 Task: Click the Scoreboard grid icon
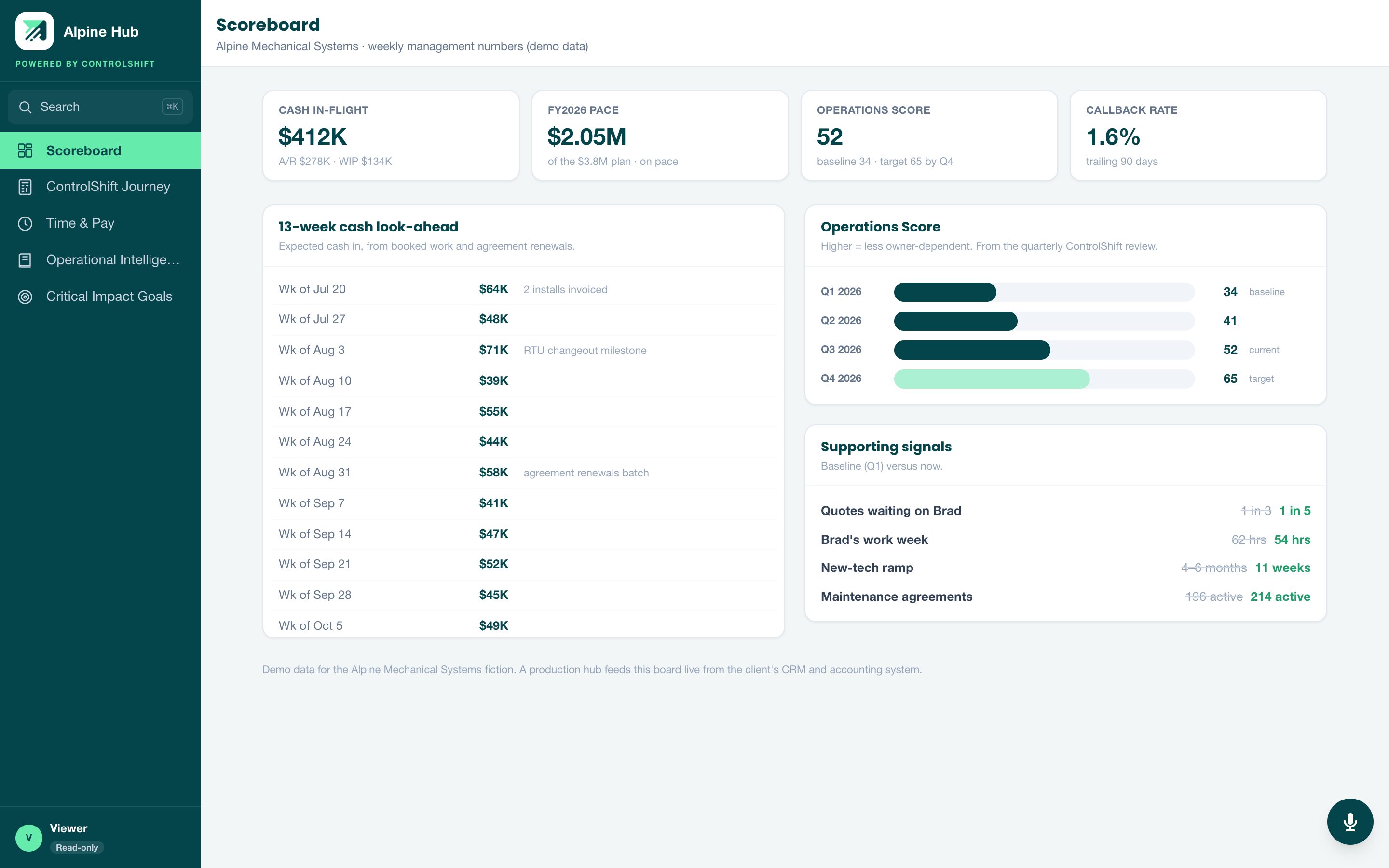tap(25, 150)
